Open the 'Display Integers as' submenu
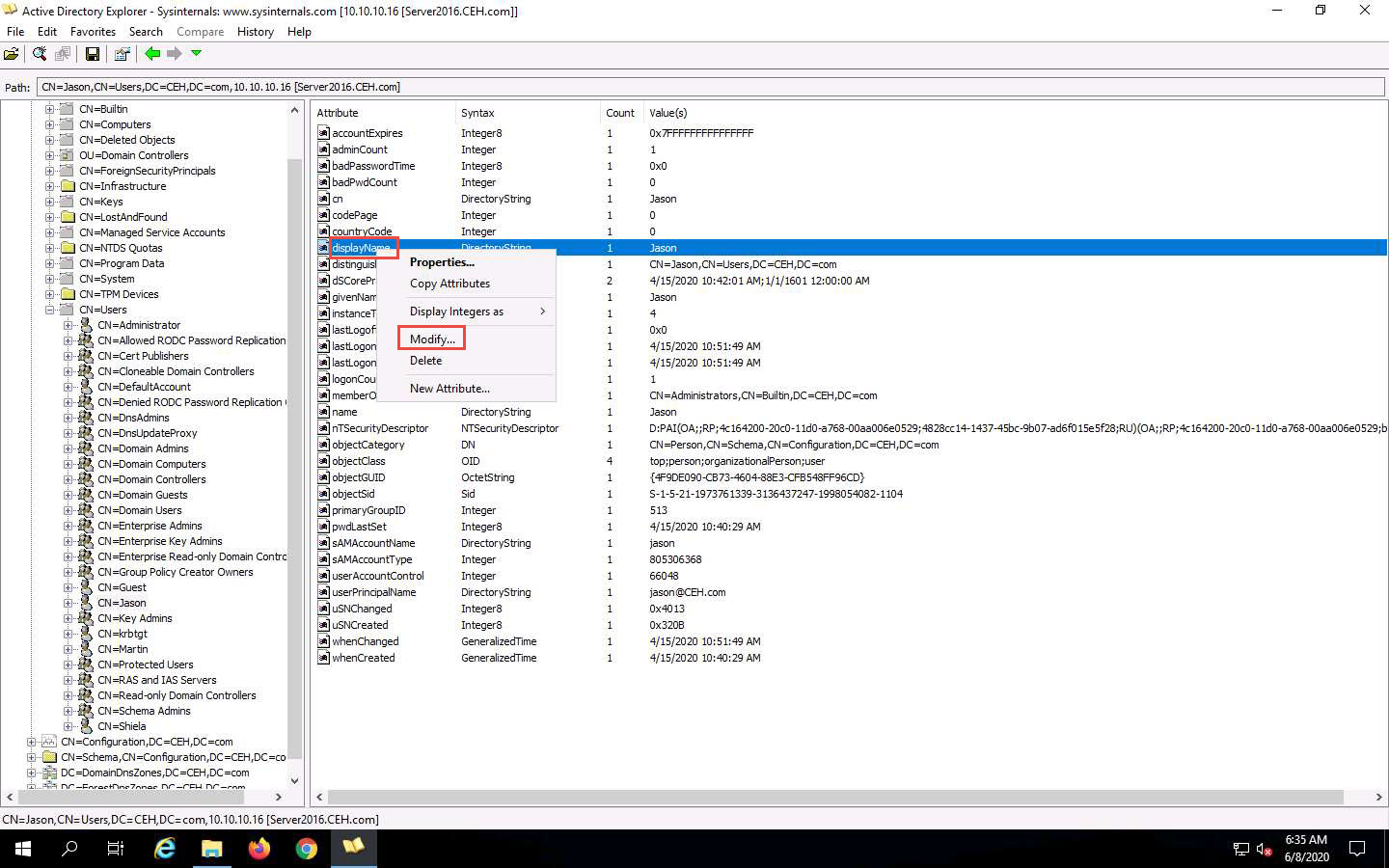This screenshot has height=868, width=1389. (467, 312)
